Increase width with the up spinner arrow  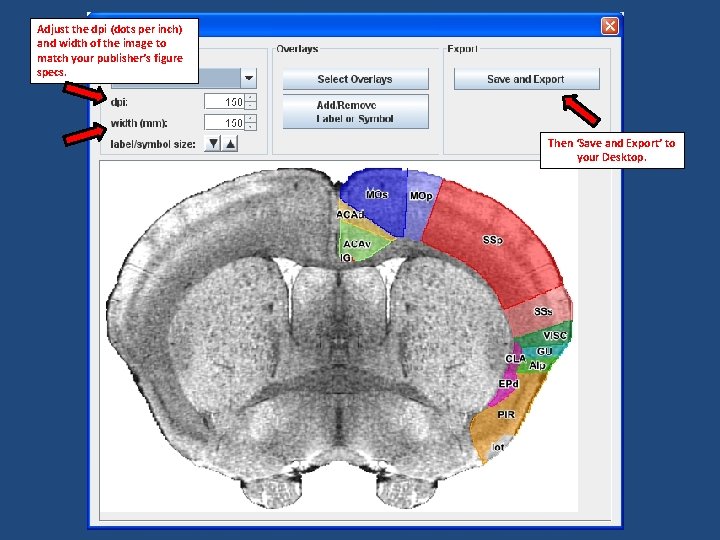pyautogui.click(x=251, y=118)
